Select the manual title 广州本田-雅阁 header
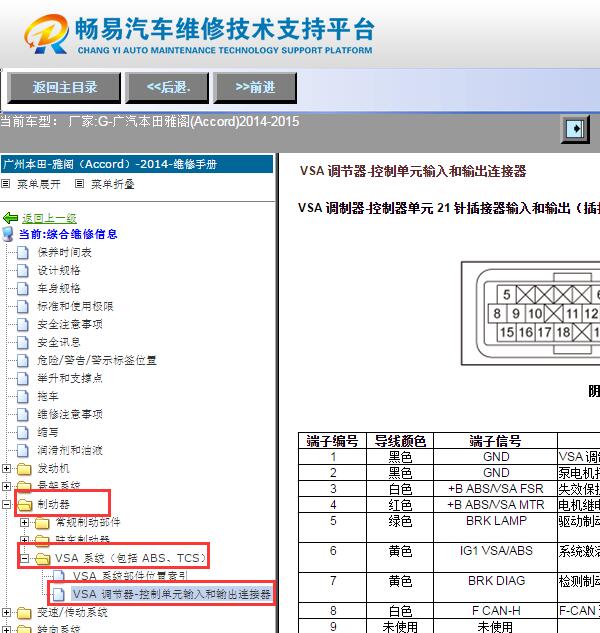The height and width of the screenshot is (633, 600). coord(137,164)
